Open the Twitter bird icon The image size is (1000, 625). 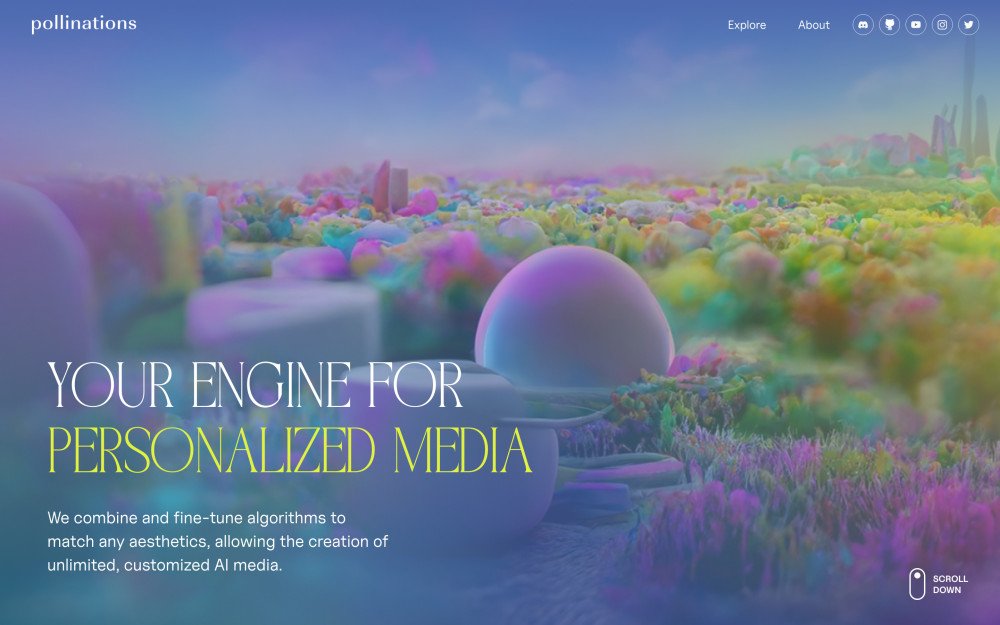[x=968, y=25]
